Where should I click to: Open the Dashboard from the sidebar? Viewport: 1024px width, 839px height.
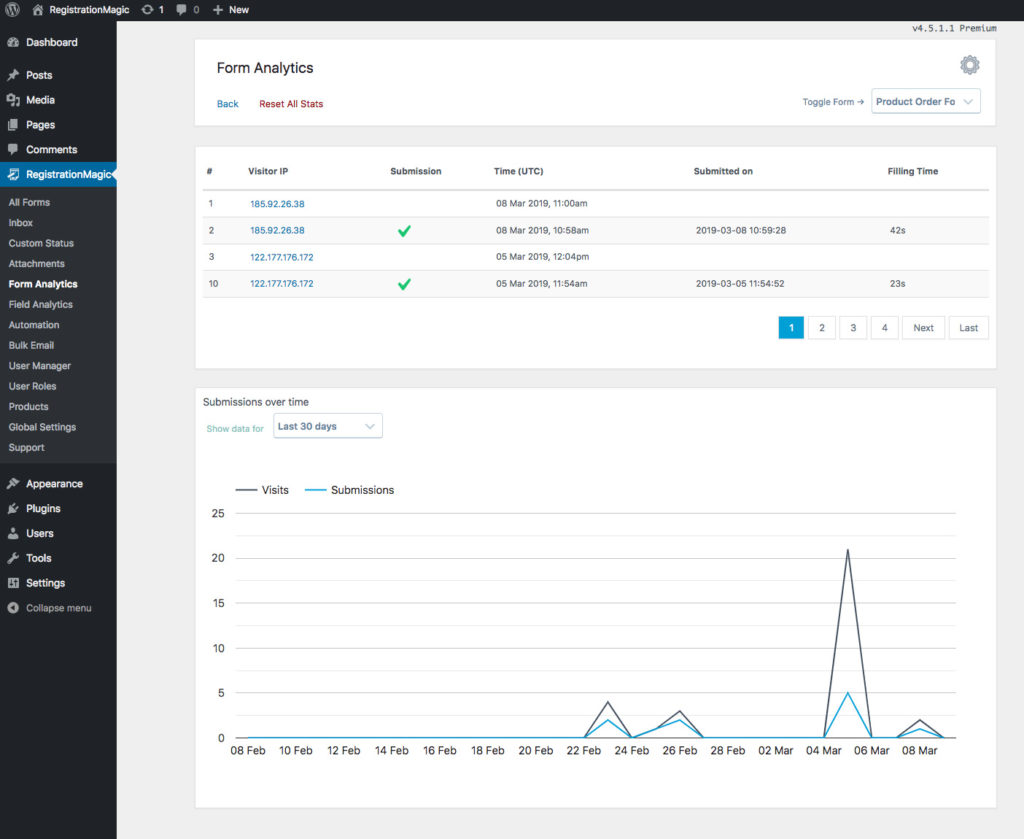tap(51, 43)
